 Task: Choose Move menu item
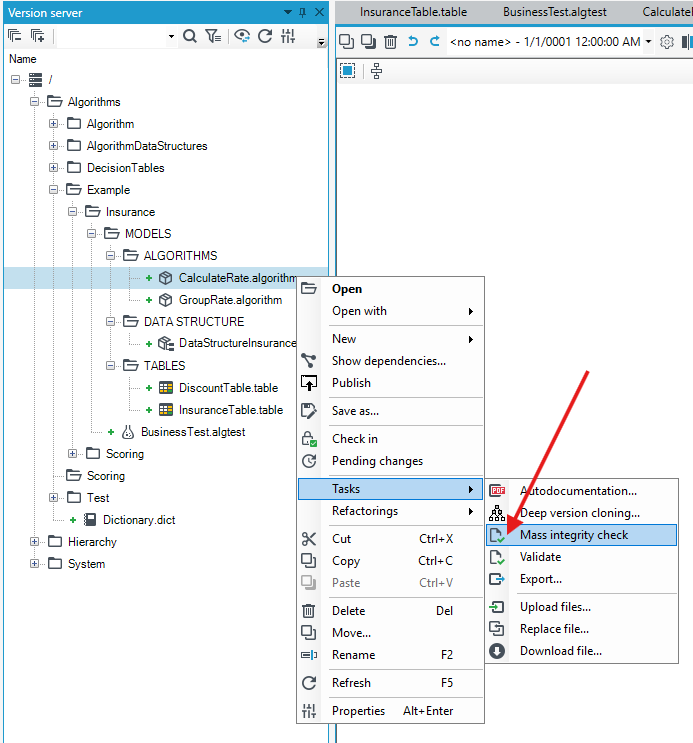391,633
